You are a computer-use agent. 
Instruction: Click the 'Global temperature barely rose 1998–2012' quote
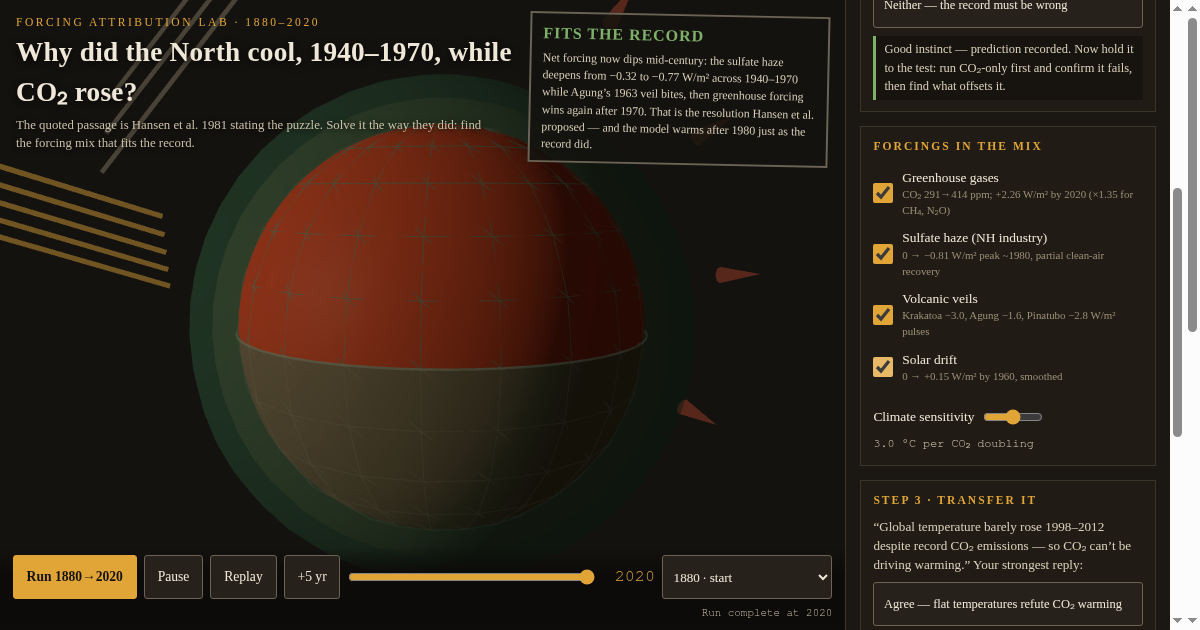tap(1002, 546)
